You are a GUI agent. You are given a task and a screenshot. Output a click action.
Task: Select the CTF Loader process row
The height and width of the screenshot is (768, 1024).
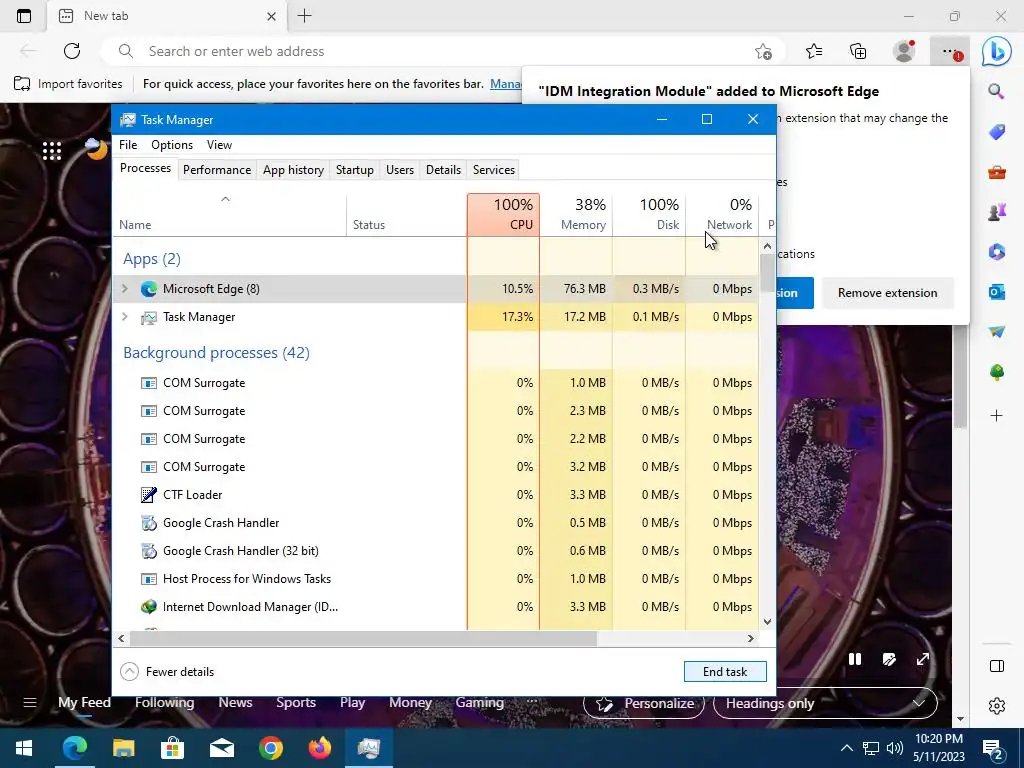(435, 495)
